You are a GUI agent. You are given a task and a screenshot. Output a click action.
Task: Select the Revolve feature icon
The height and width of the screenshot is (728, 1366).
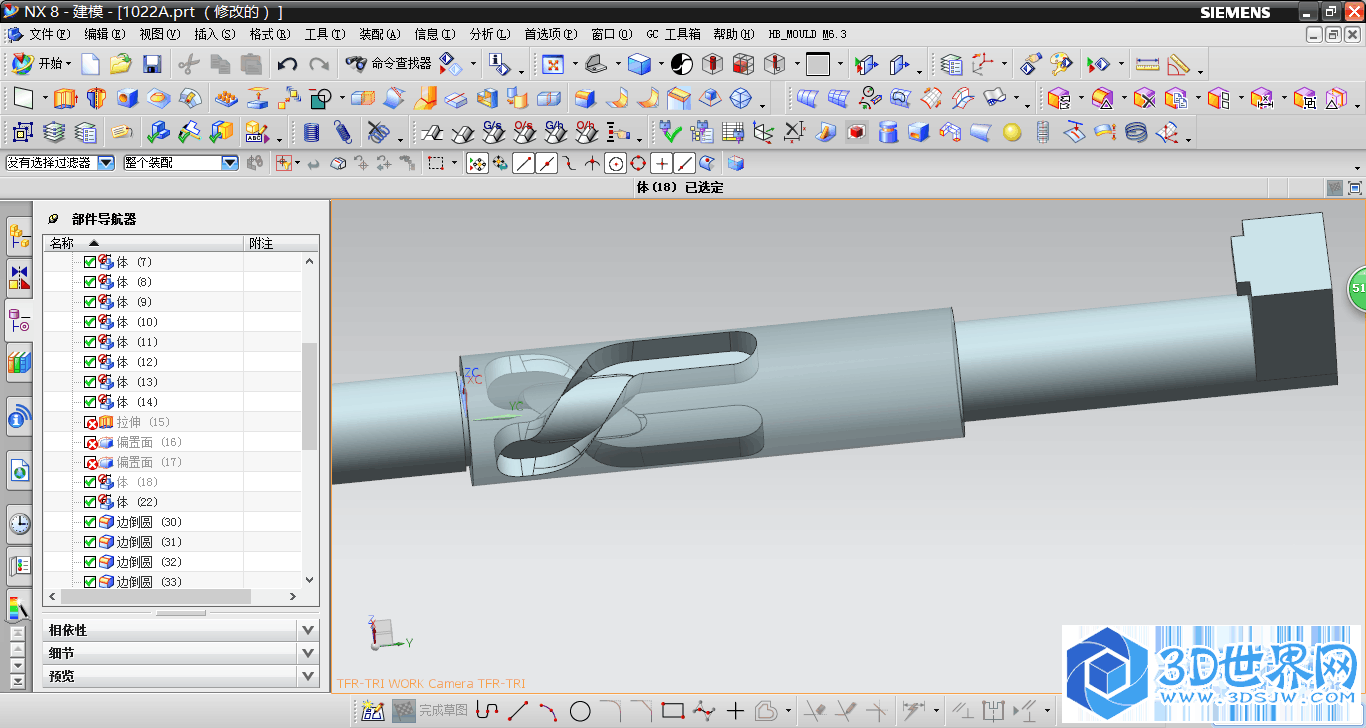(96, 99)
